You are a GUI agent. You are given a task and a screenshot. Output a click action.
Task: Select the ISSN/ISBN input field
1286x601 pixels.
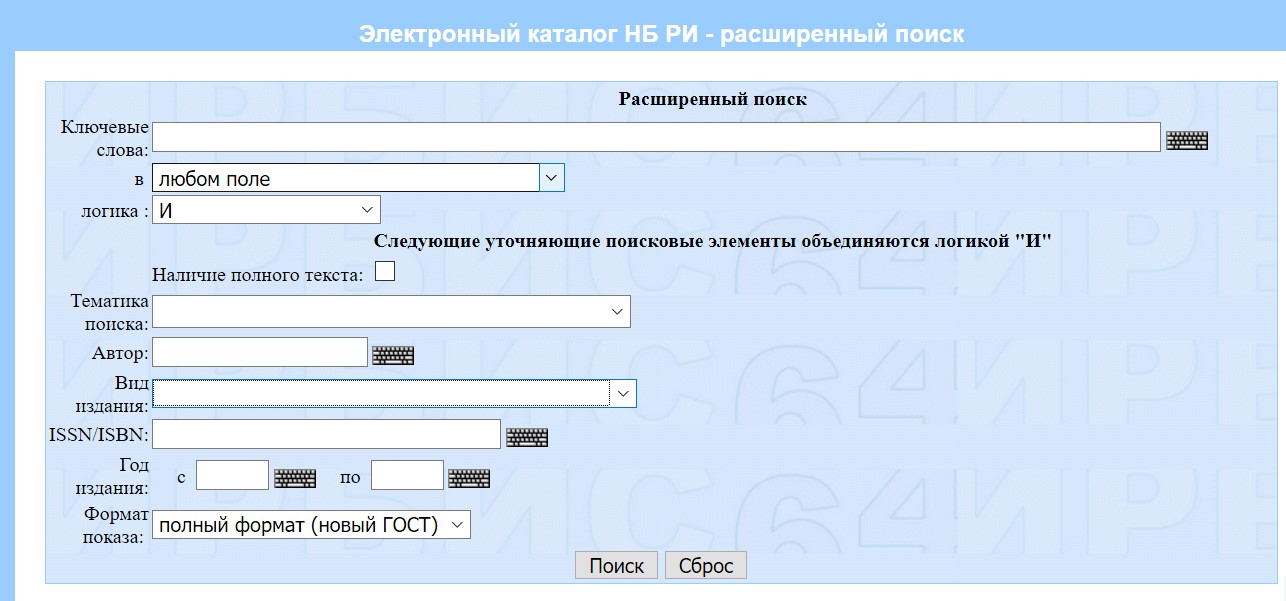tap(326, 434)
